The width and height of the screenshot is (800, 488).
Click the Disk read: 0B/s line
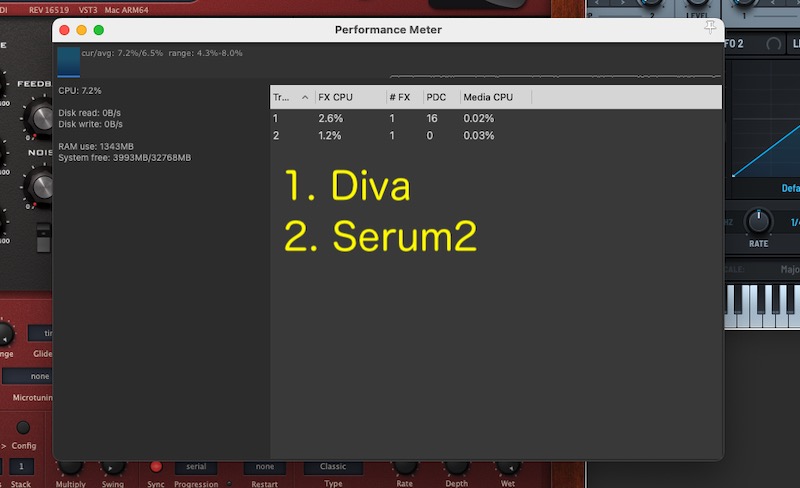pos(89,113)
